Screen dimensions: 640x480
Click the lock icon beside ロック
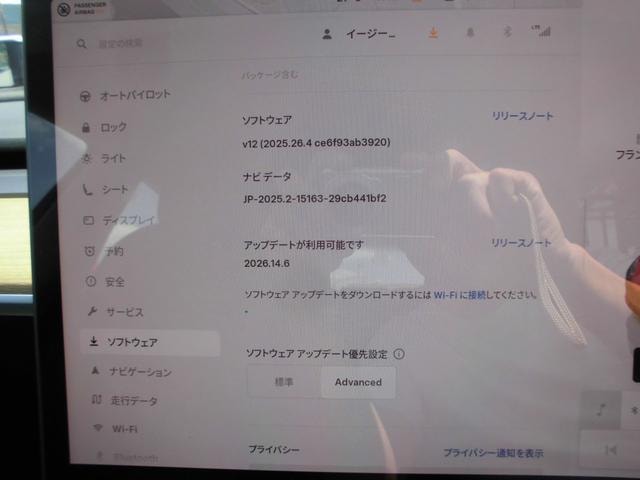point(86,127)
